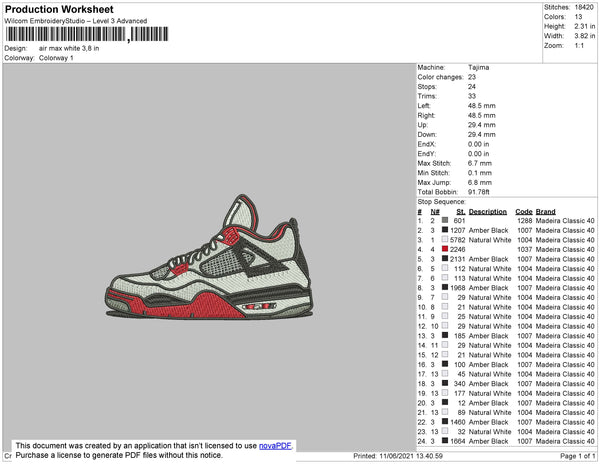This screenshot has width=600, height=464.
Task: Click the EndX value 0.00 in
Action: coord(478,144)
